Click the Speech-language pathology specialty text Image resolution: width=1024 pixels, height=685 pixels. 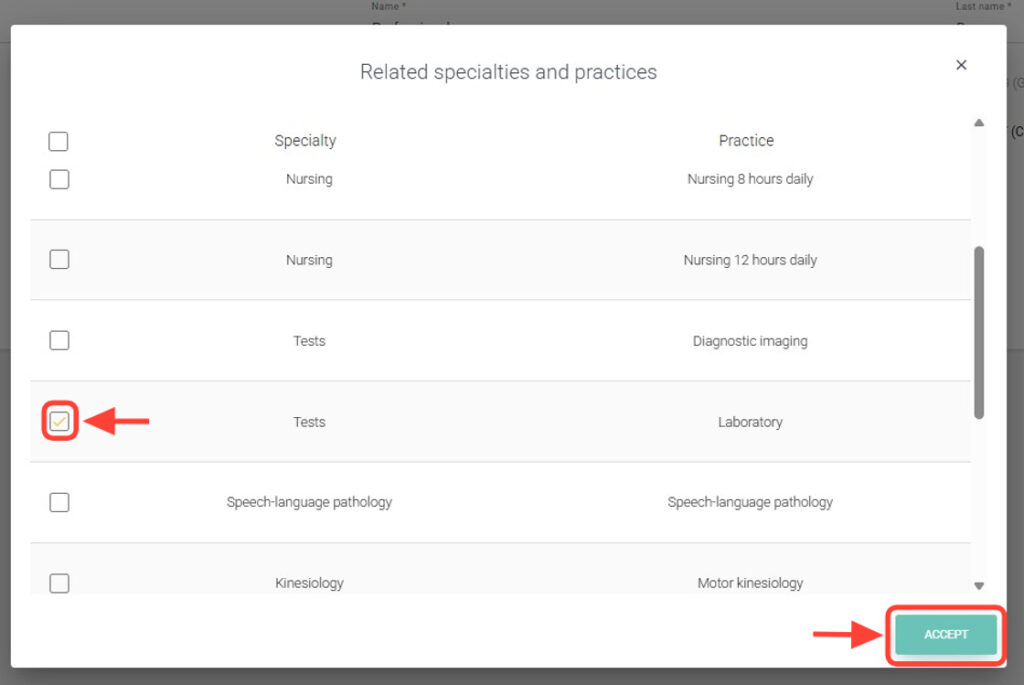coord(309,502)
